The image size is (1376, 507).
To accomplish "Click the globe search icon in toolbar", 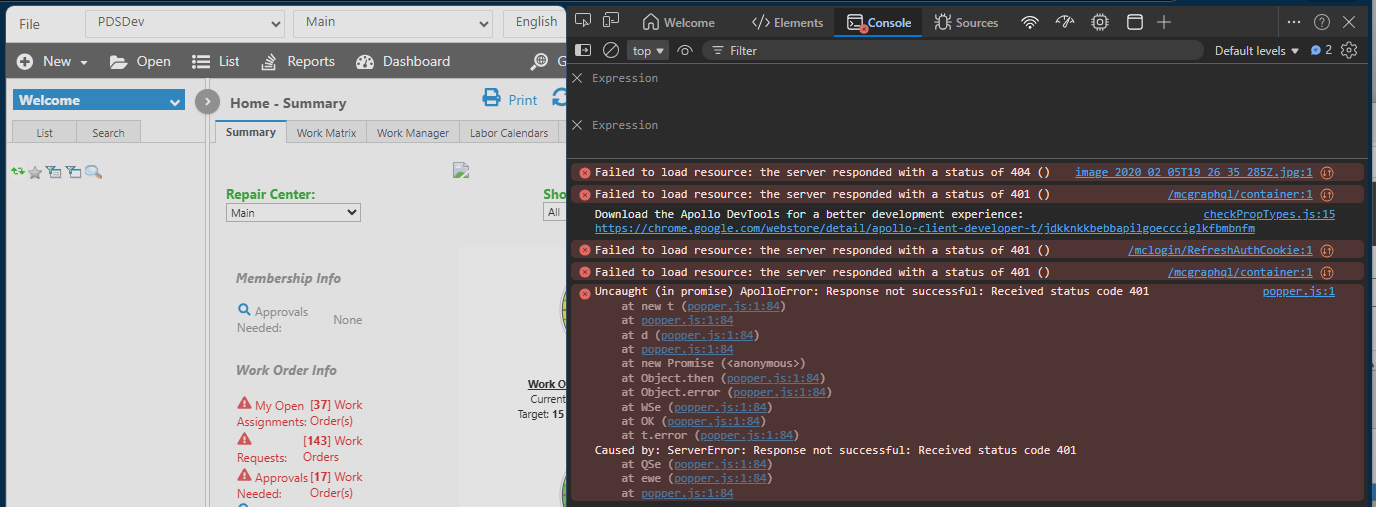I will (x=538, y=62).
